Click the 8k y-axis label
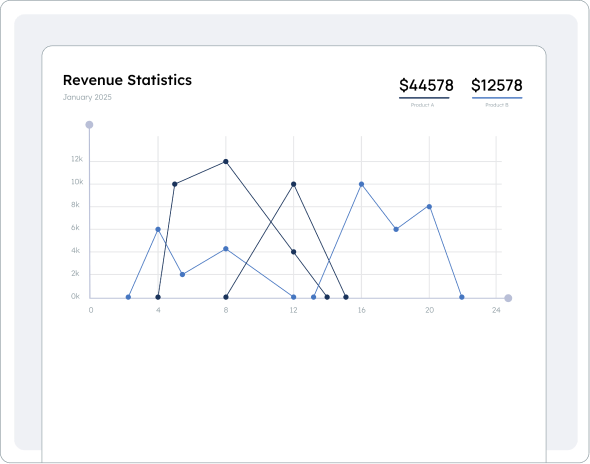This screenshot has height=464, width=590. tap(75, 205)
